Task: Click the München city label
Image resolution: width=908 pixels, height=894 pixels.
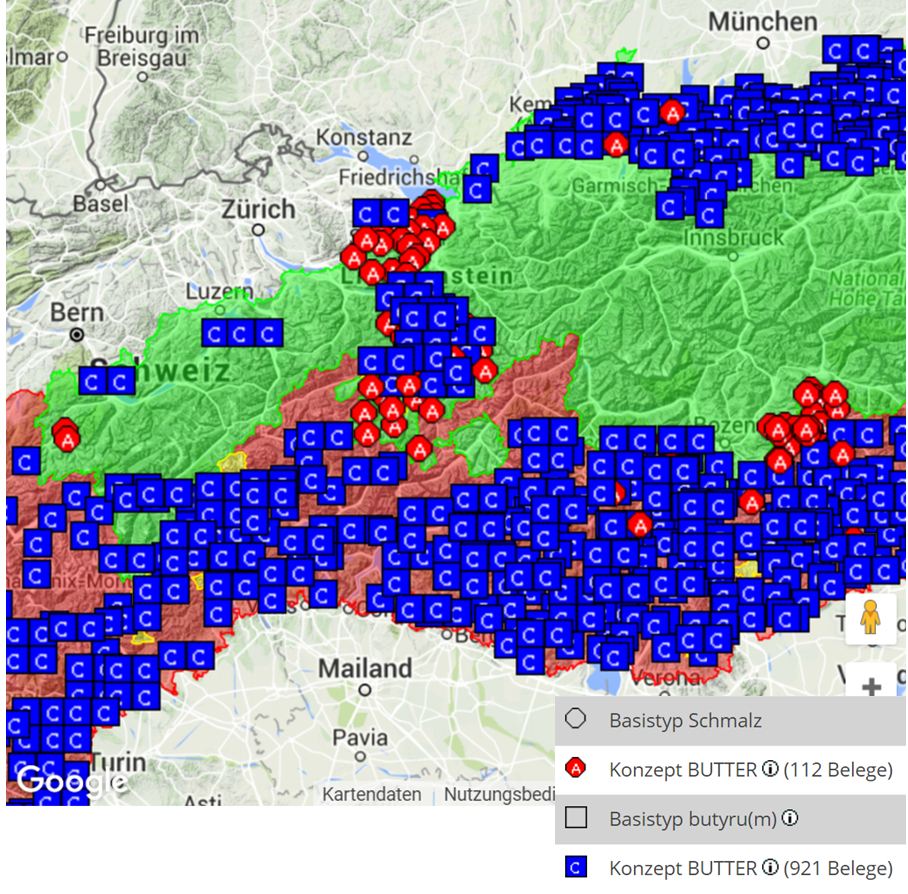Action: (762, 22)
